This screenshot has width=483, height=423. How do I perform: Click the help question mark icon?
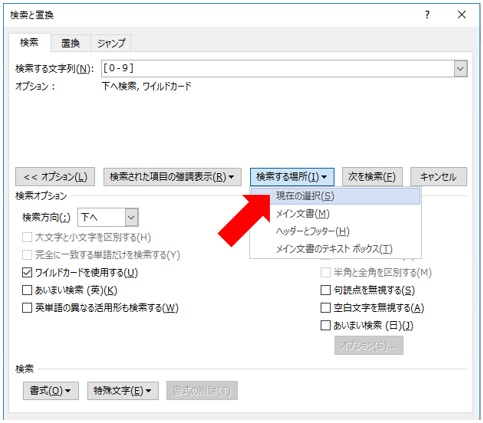click(427, 15)
